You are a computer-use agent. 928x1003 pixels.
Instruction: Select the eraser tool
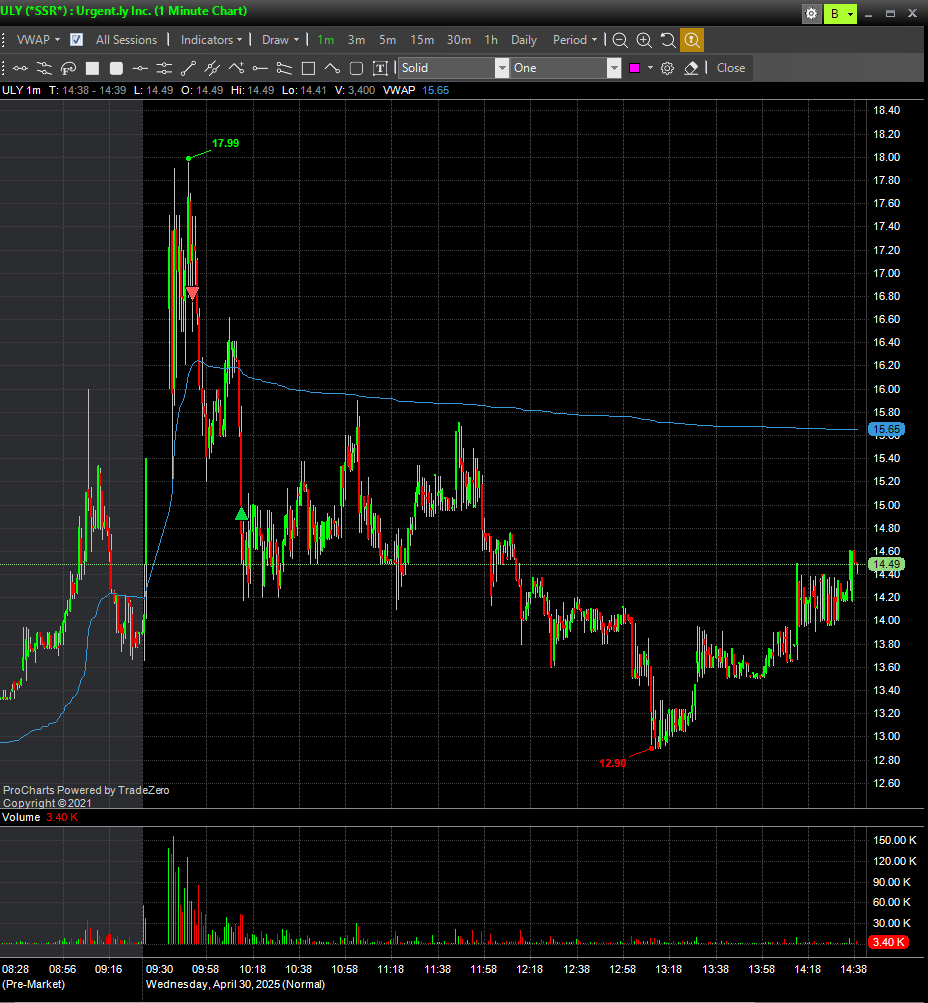pyautogui.click(x=691, y=68)
